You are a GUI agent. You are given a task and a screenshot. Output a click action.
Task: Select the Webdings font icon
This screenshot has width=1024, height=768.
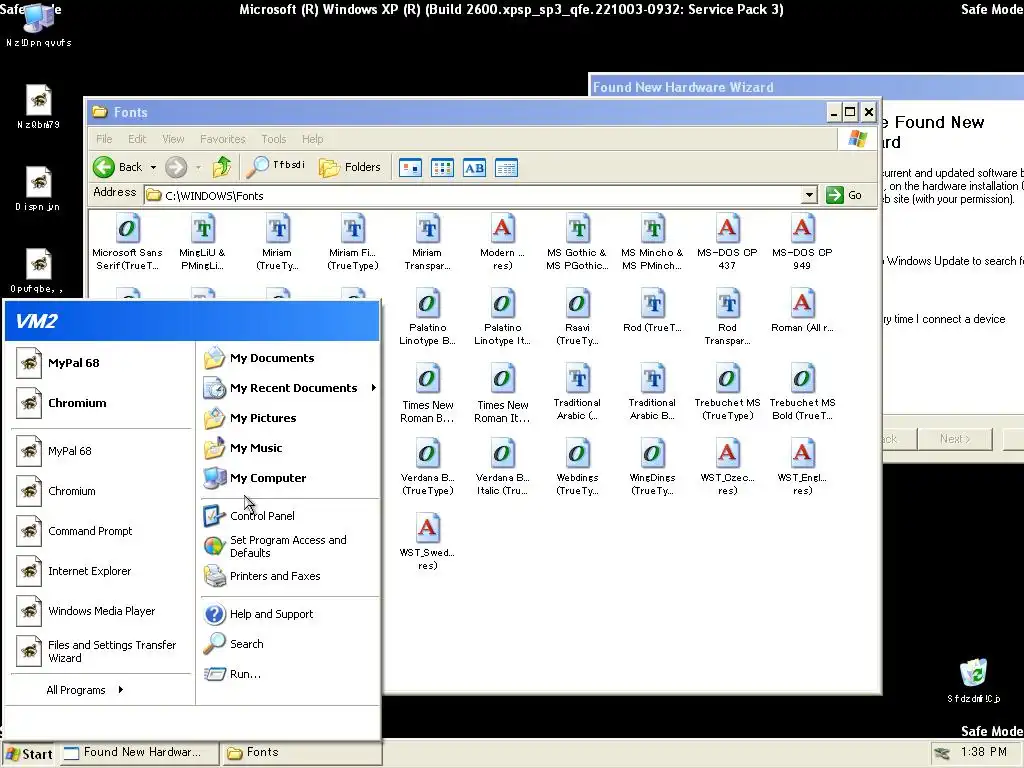[577, 454]
